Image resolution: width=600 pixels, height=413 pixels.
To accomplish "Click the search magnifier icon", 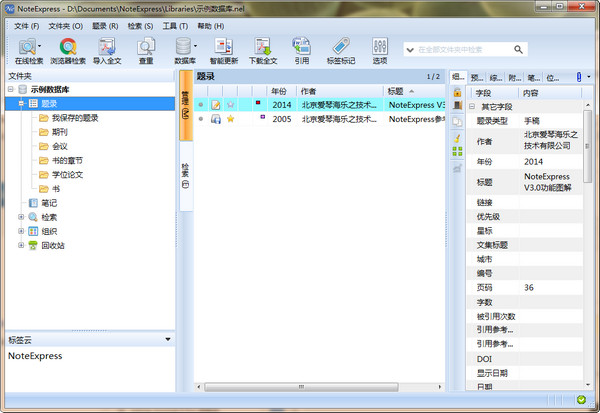I will (x=518, y=49).
